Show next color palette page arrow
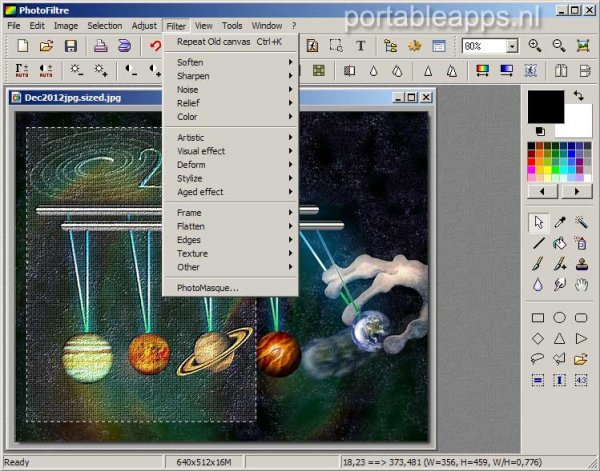Screen dimensions: 600x471 [x=576, y=190]
